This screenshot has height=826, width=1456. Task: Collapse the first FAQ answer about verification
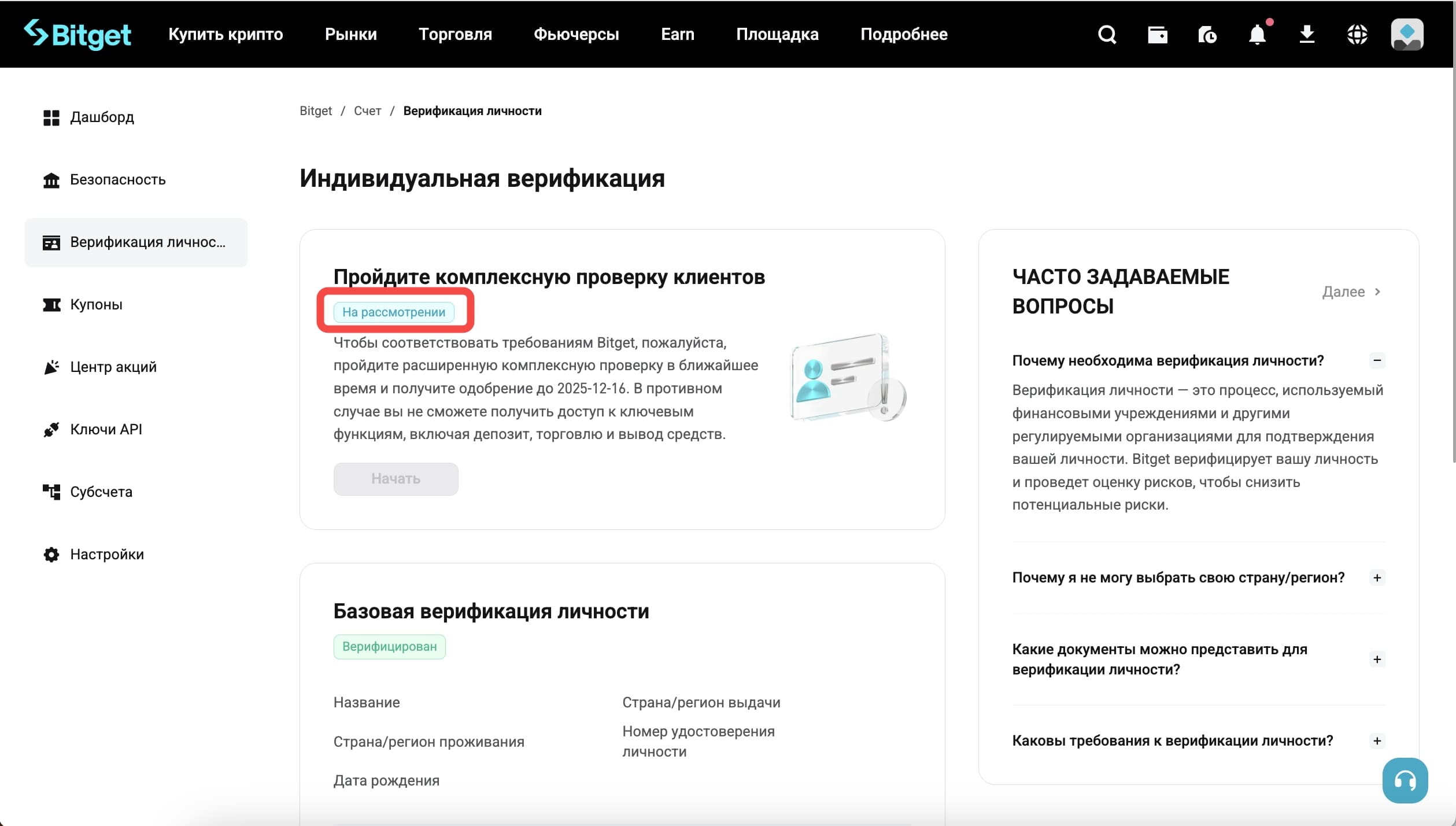(1377, 360)
